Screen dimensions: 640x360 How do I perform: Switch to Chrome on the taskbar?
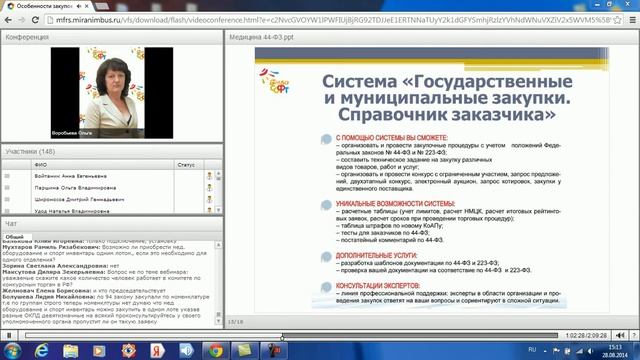pos(216,351)
